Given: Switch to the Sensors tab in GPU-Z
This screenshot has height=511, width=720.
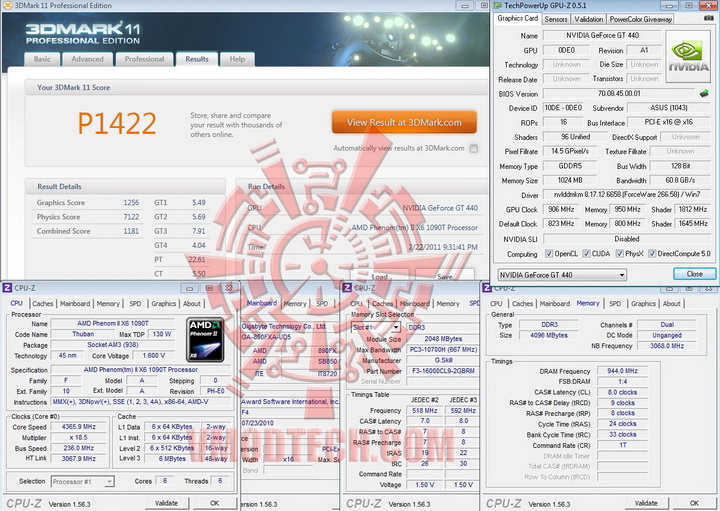Looking at the screenshot, I should [x=556, y=19].
